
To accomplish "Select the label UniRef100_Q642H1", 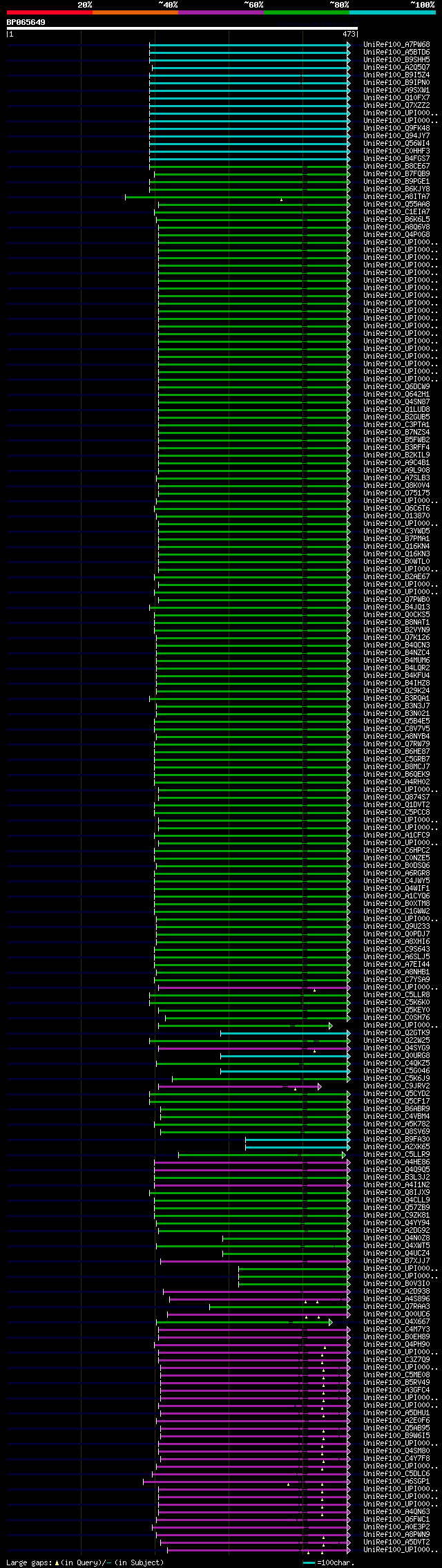I will coord(396,395).
